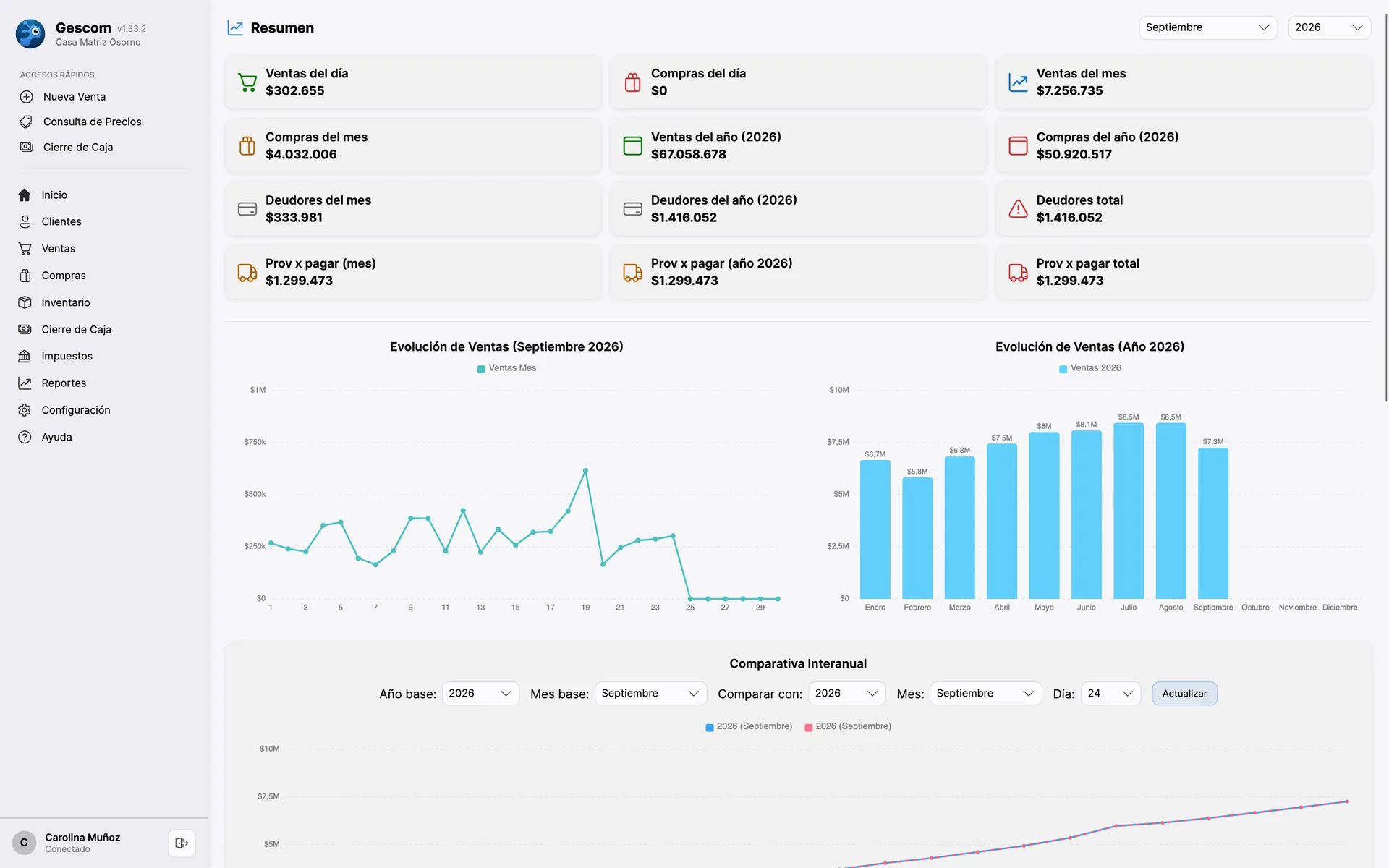
Task: Click the logout icon next to Carolina Muñoz
Action: pyautogui.click(x=182, y=843)
